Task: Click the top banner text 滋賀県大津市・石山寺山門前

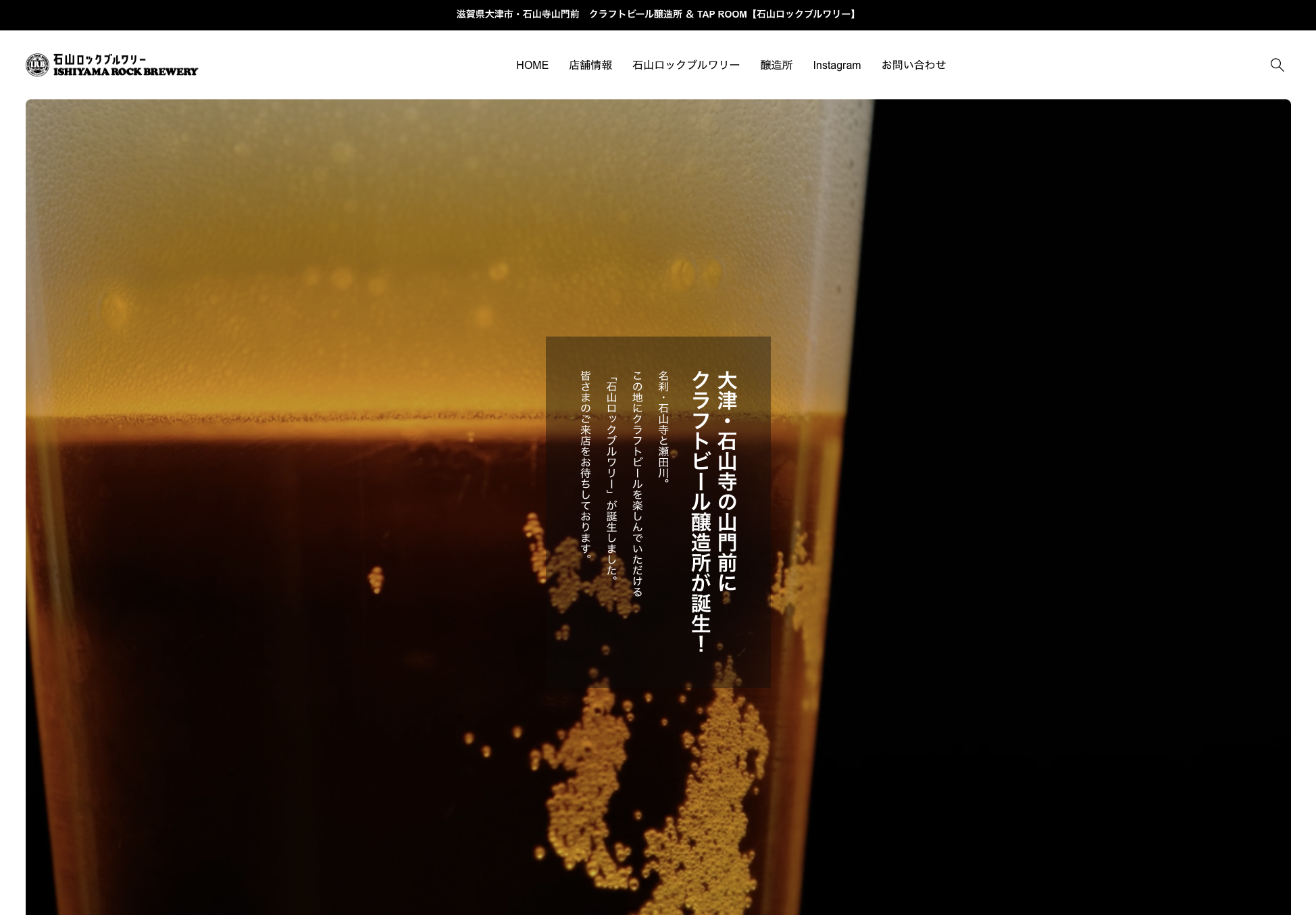Action: point(517,14)
